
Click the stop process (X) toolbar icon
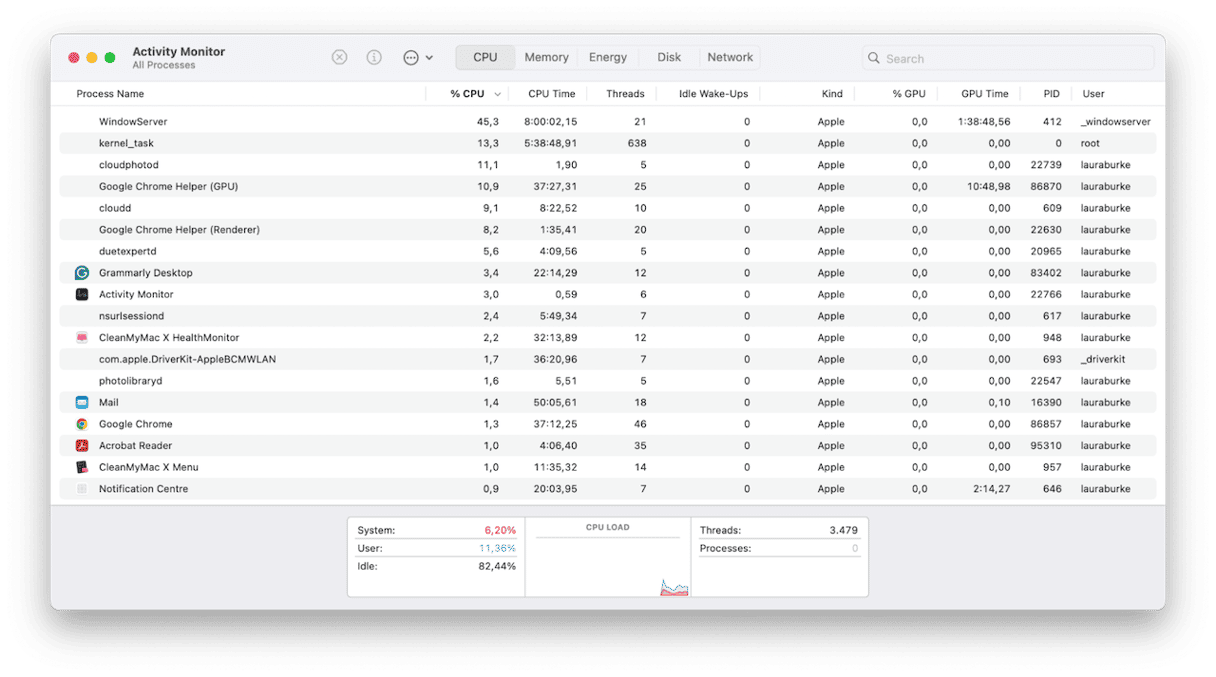tap(339, 57)
